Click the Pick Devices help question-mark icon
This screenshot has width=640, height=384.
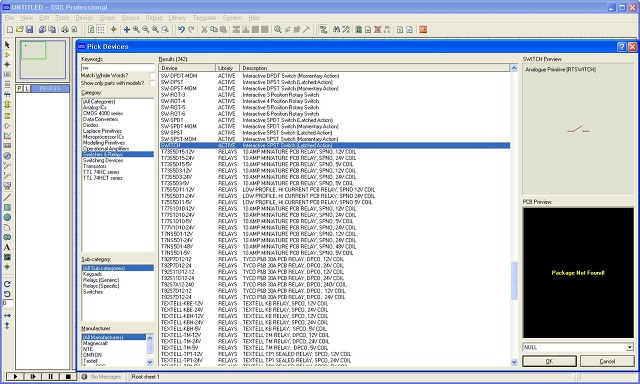622,47
